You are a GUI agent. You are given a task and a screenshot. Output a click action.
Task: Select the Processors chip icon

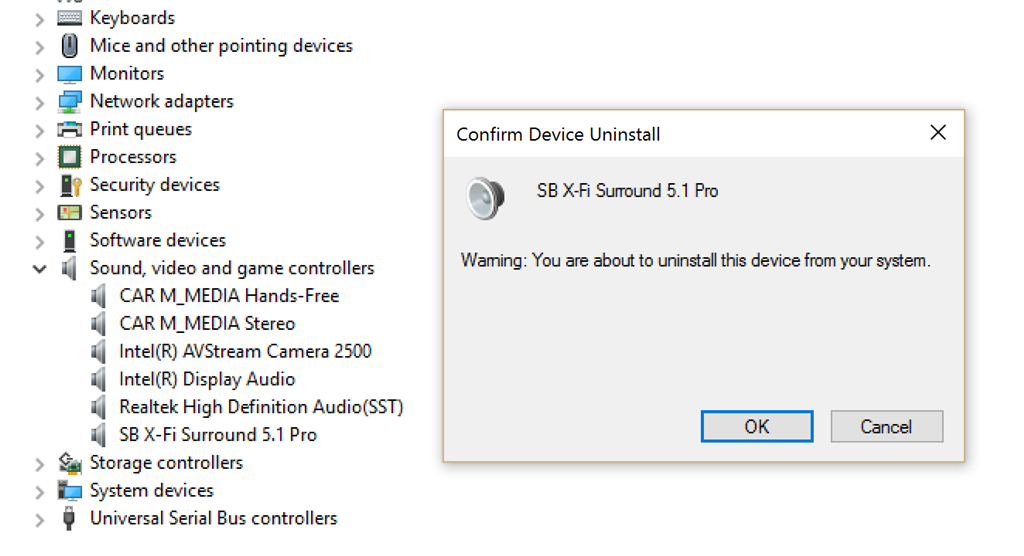(69, 157)
